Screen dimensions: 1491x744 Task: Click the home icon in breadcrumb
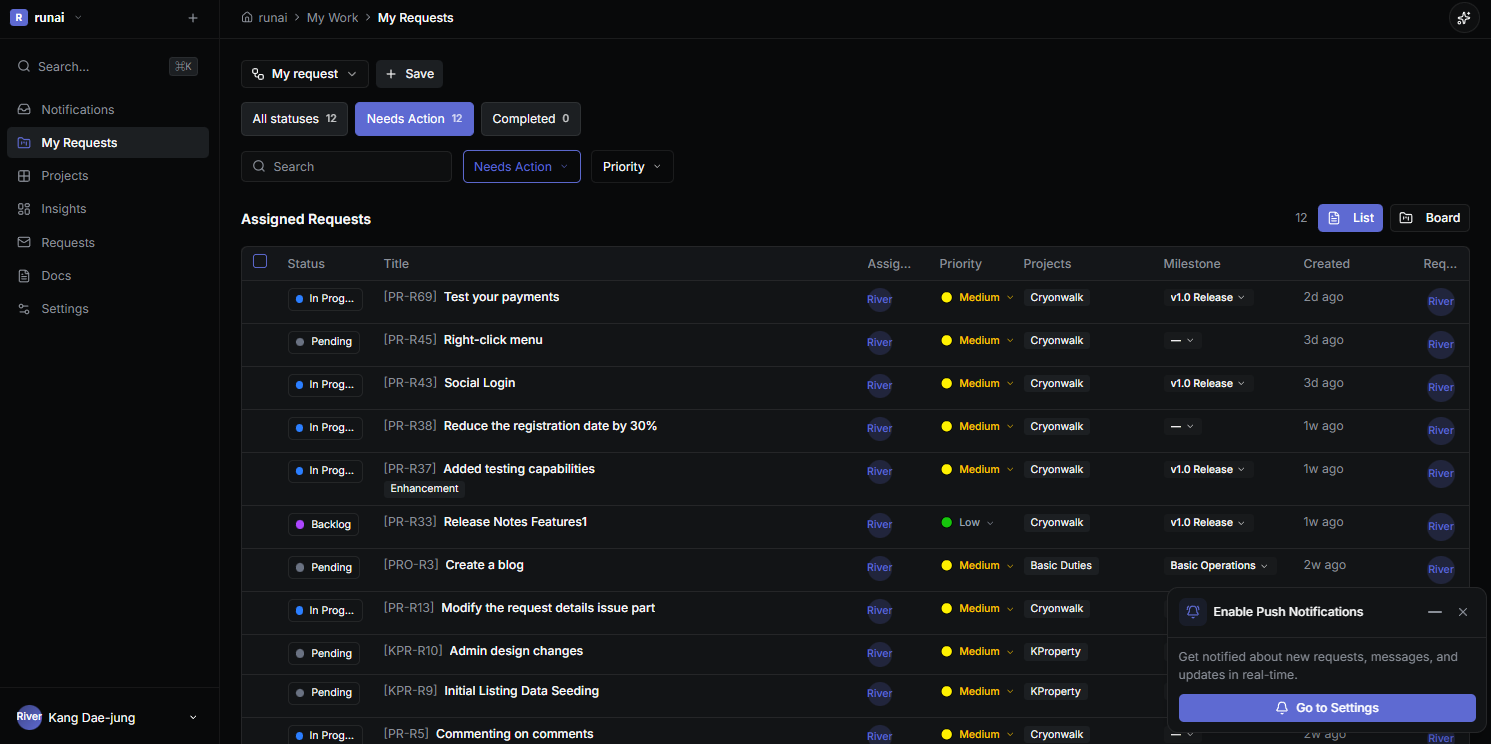pyautogui.click(x=247, y=18)
